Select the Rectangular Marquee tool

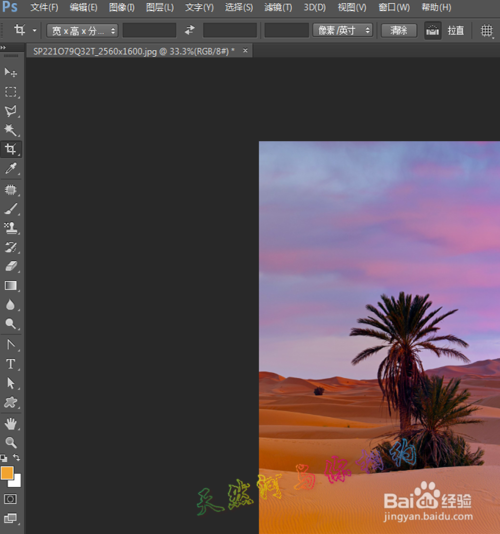coord(11,92)
